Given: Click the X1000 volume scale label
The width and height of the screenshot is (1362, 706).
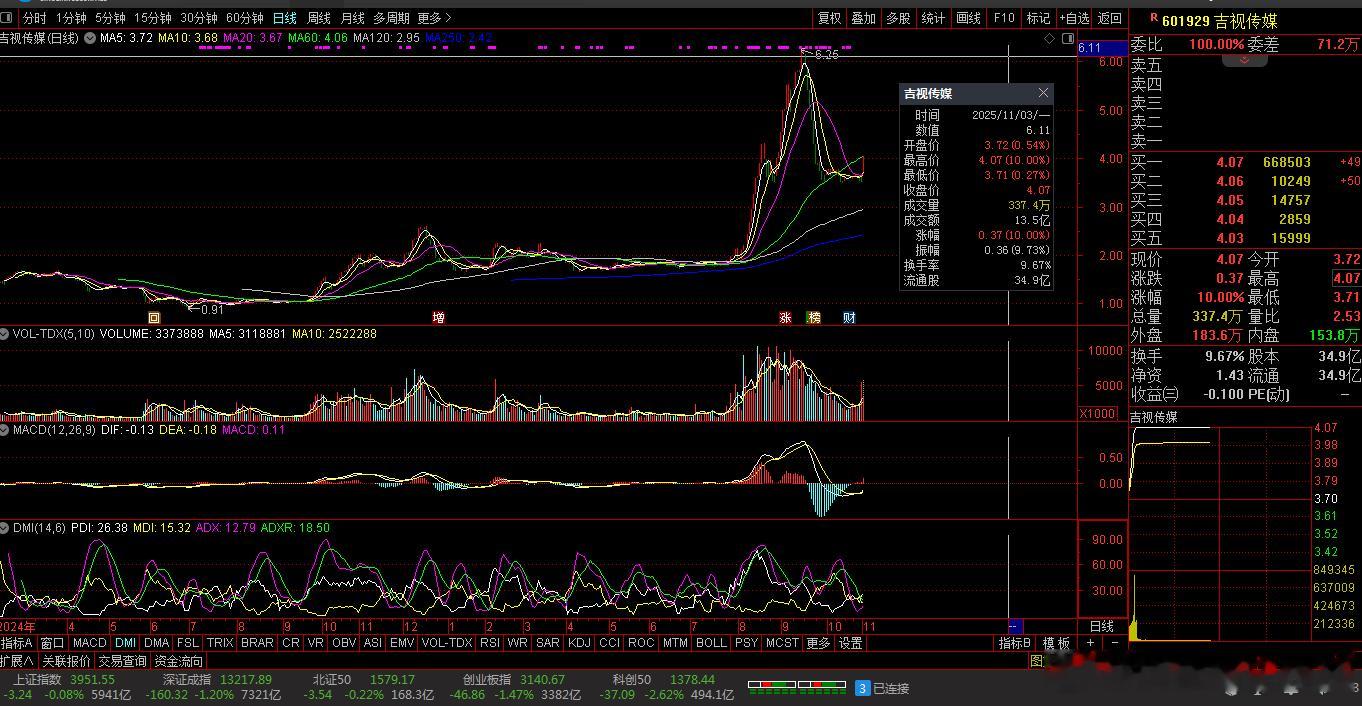Looking at the screenshot, I should pyautogui.click(x=1097, y=414).
